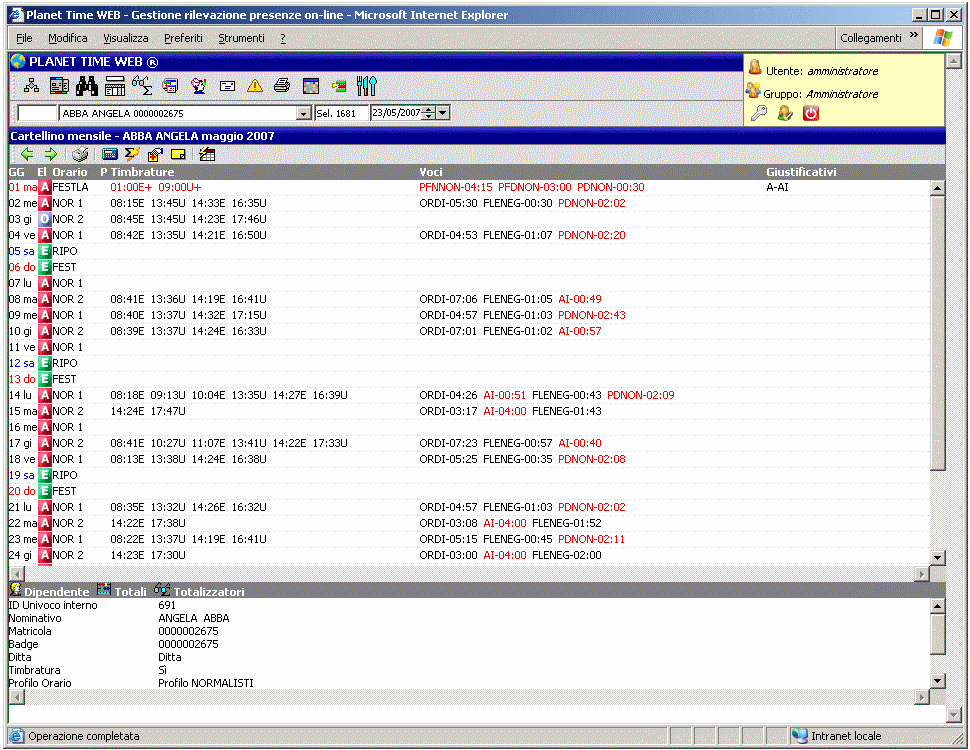This screenshot has height=750, width=970.
Task: Decrease date using spinner down arrow
Action: (x=428, y=117)
